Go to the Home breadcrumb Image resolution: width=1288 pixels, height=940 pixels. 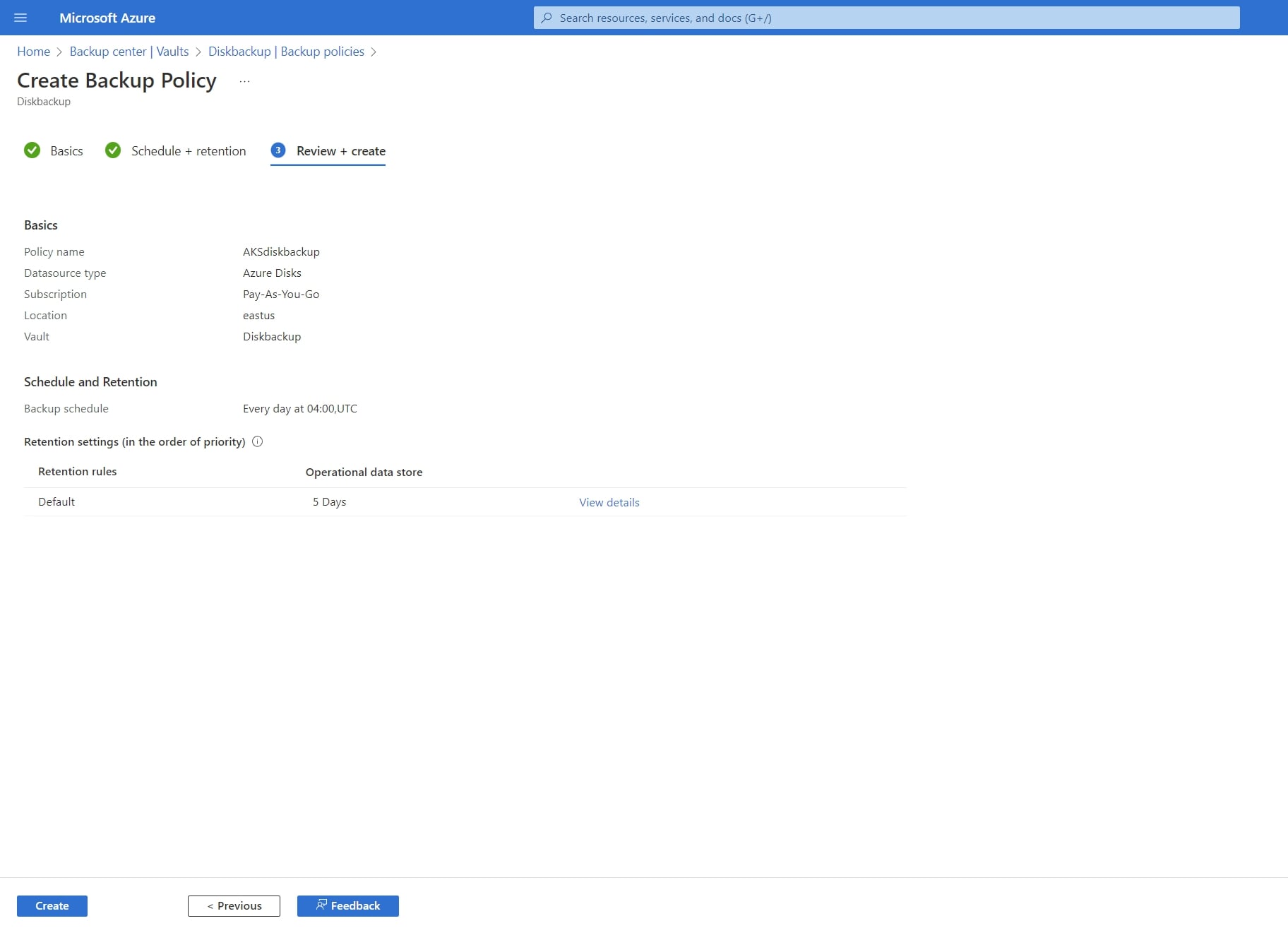[x=33, y=52]
